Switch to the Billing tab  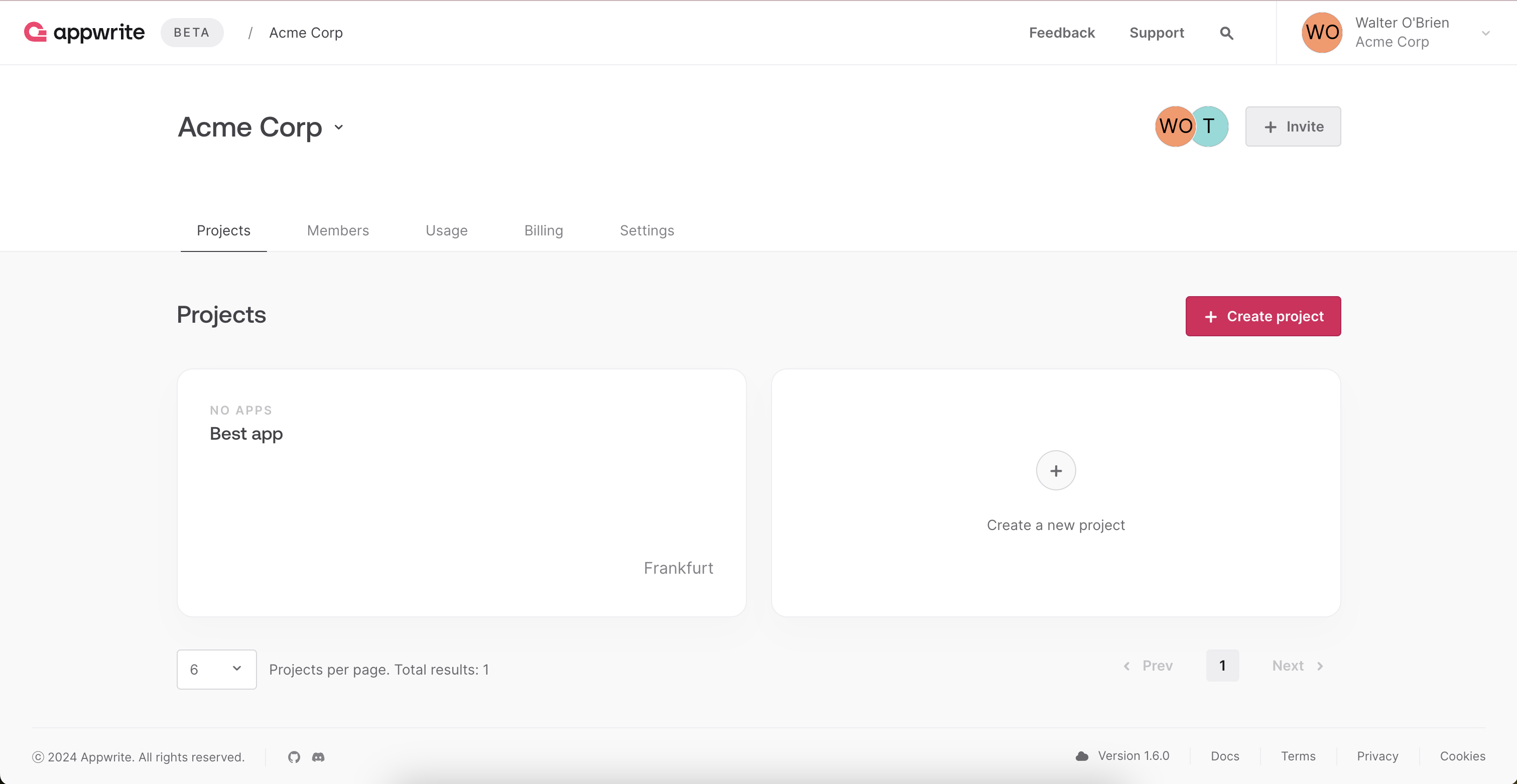pos(544,230)
